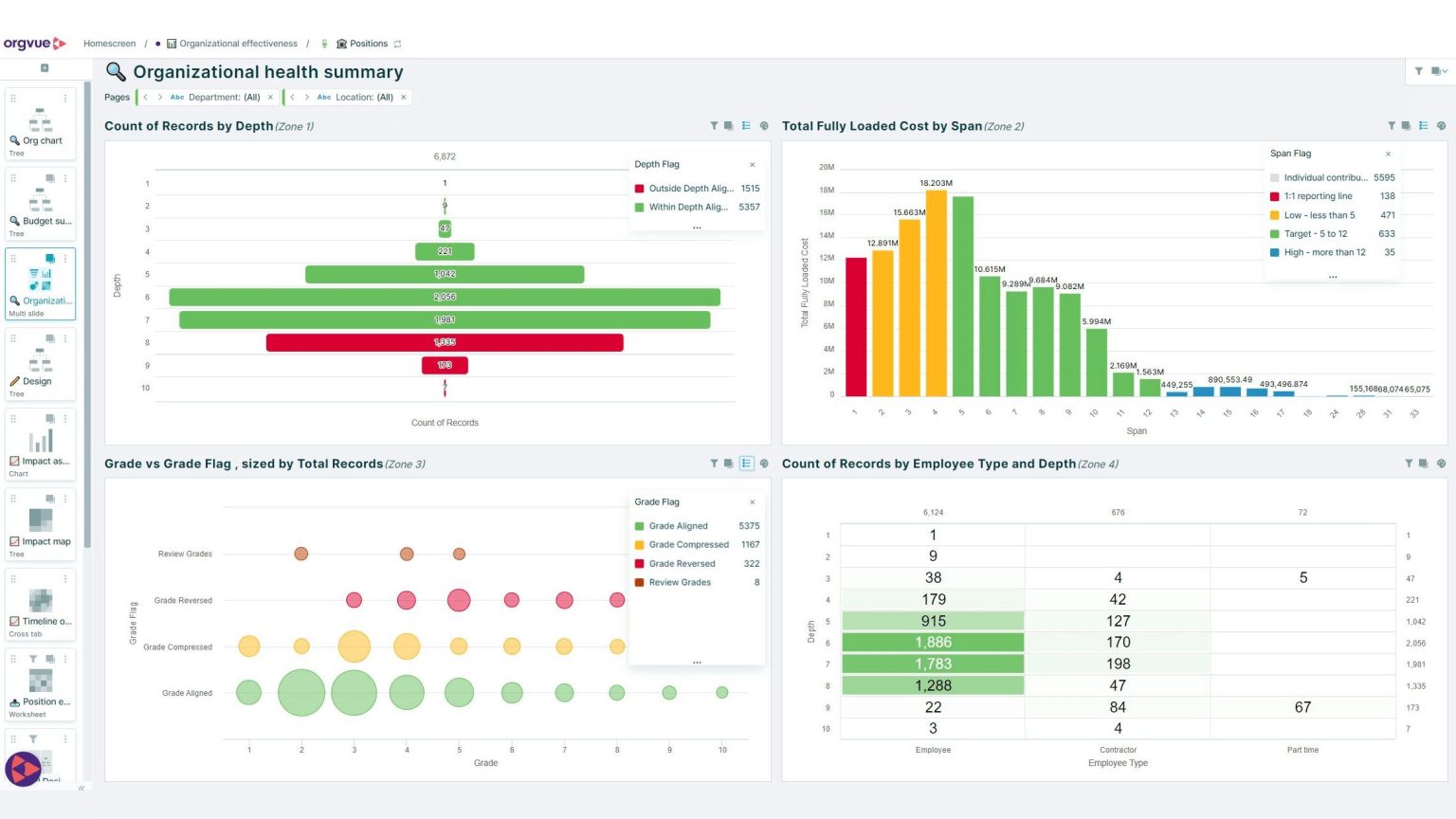
Task: Click the card display icon in Zone 2 header
Action: [x=1407, y=125]
